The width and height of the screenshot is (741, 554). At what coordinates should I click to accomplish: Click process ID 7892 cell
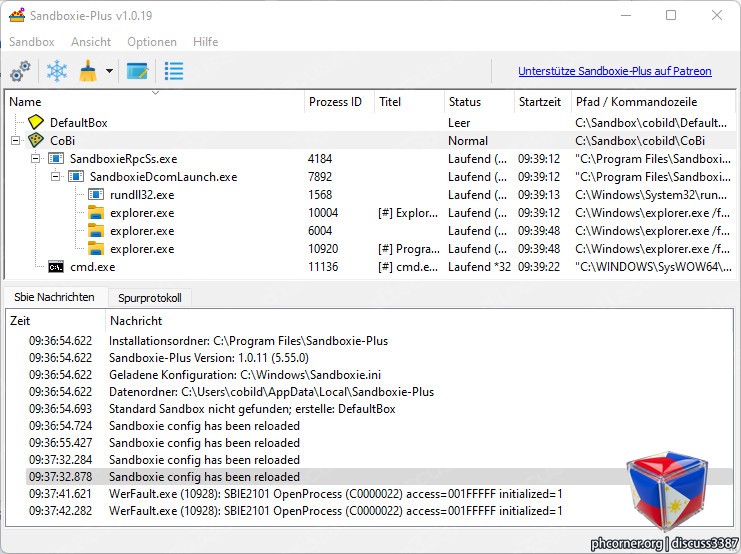(320, 176)
